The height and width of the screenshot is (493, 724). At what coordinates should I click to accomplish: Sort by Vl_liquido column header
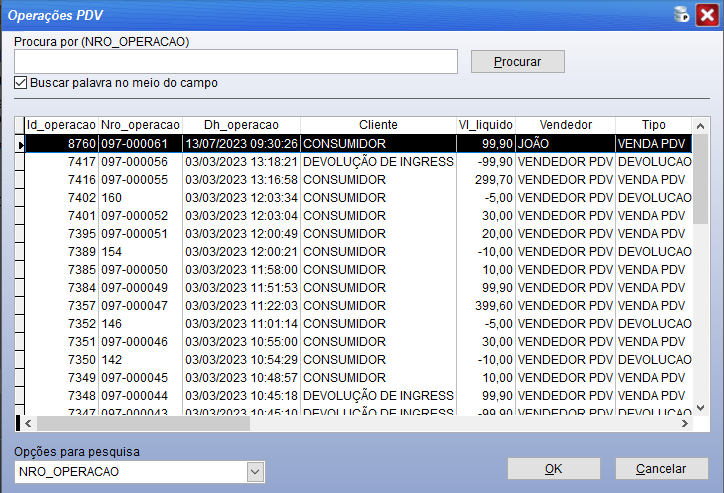click(486, 125)
